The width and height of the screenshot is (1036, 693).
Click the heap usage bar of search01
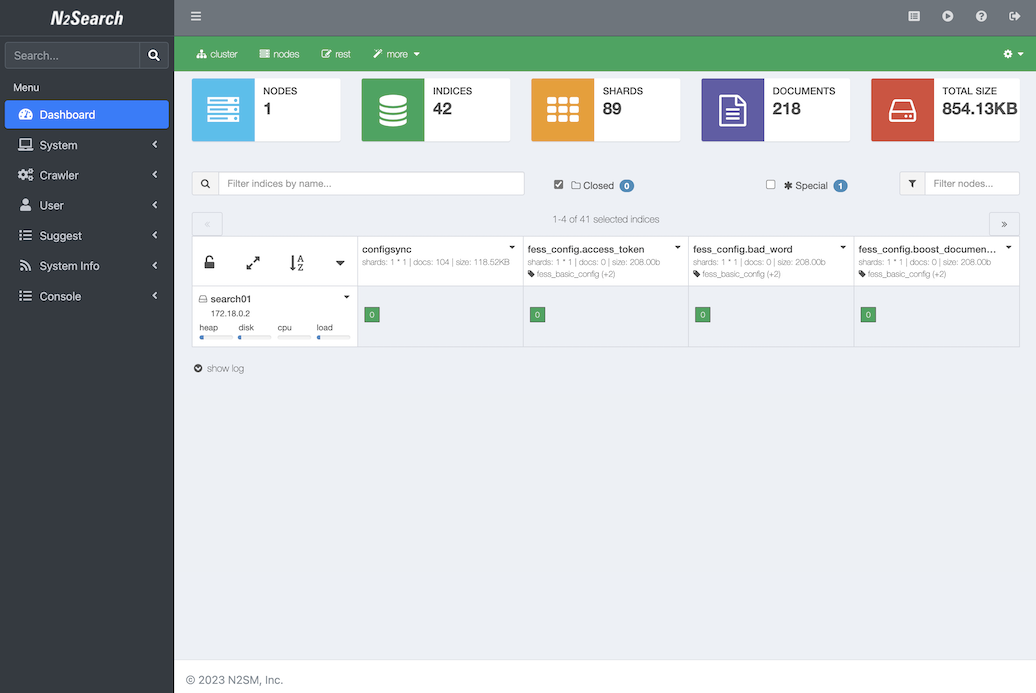click(x=216, y=338)
